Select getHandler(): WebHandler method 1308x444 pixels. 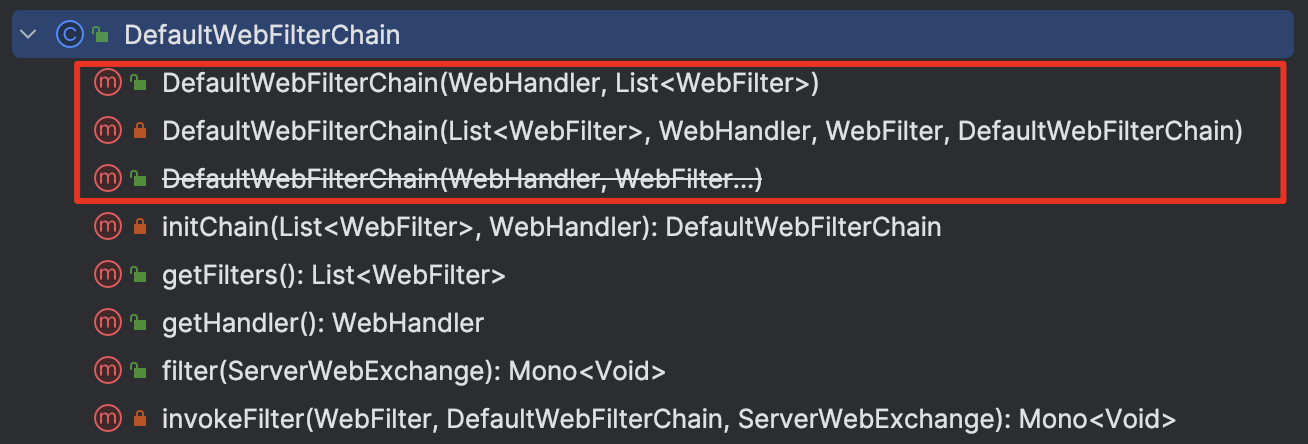tap(323, 323)
